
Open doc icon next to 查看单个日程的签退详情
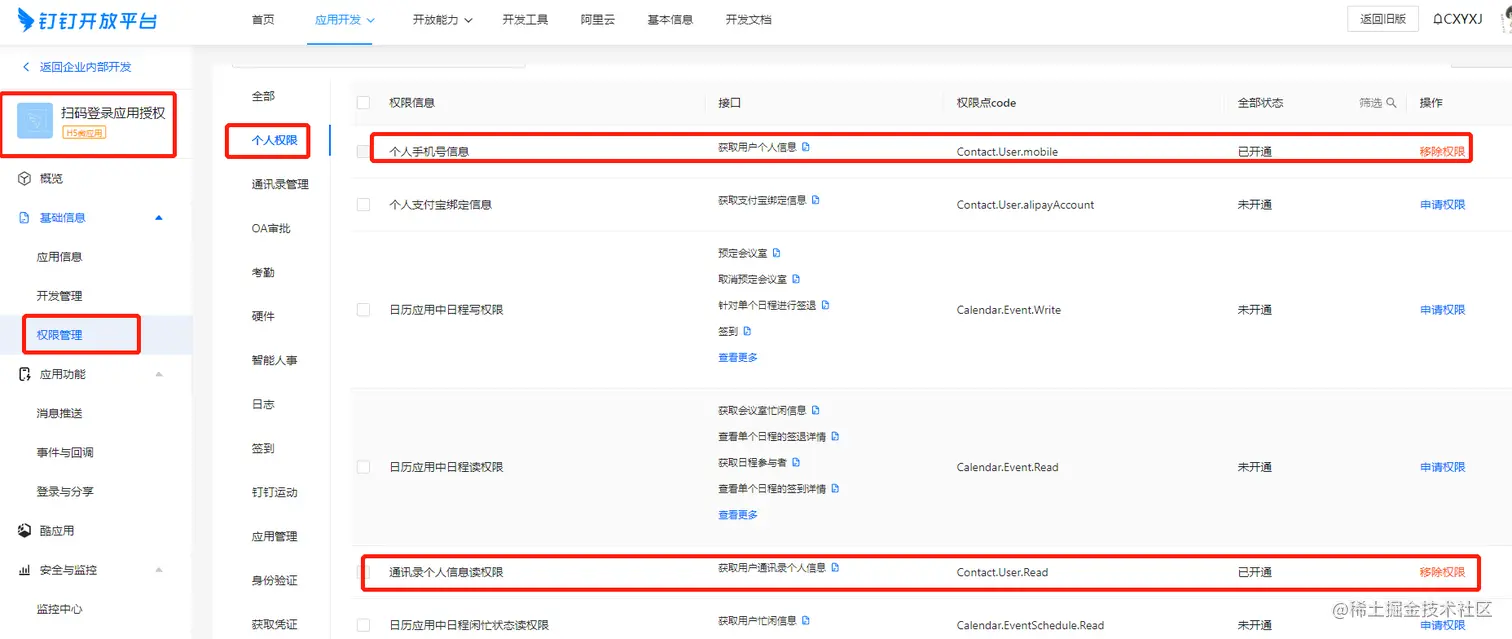[835, 437]
